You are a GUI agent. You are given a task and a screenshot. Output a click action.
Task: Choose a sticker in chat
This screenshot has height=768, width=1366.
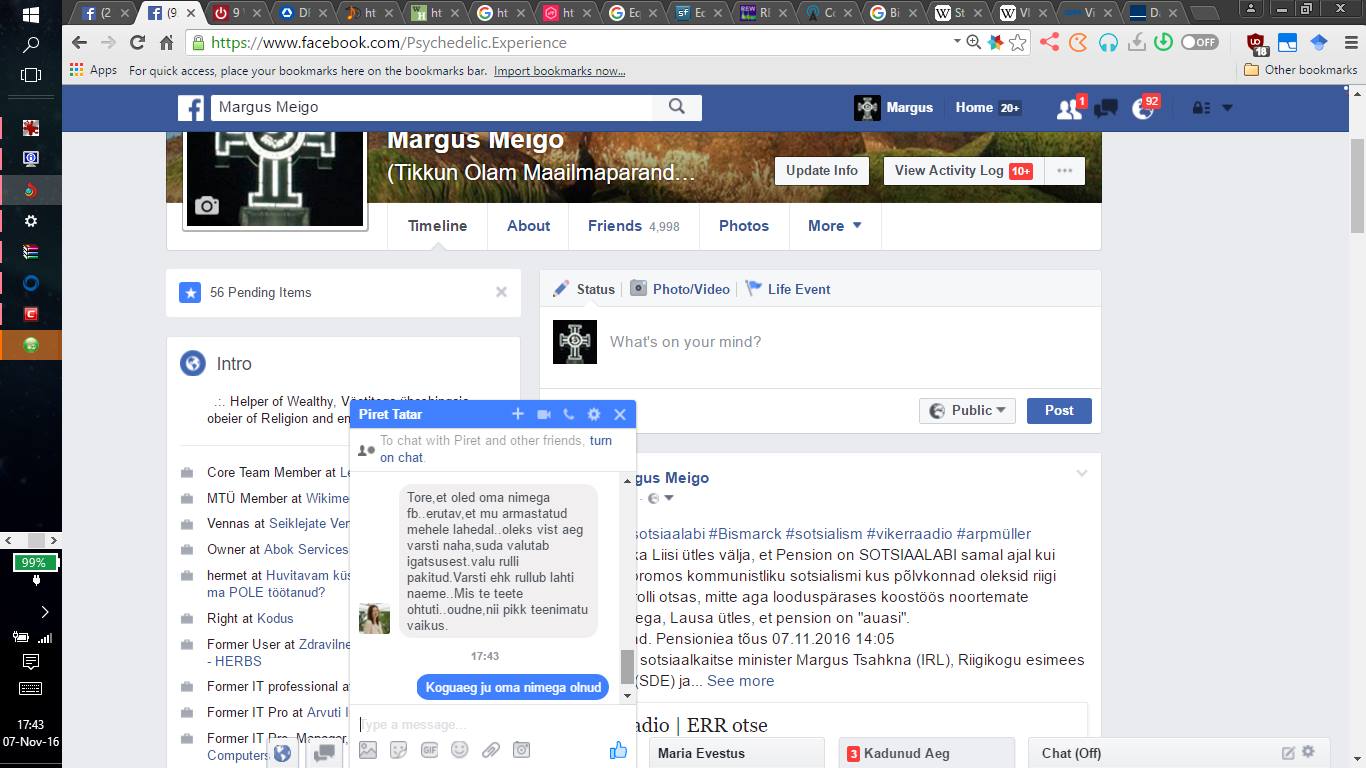click(398, 750)
